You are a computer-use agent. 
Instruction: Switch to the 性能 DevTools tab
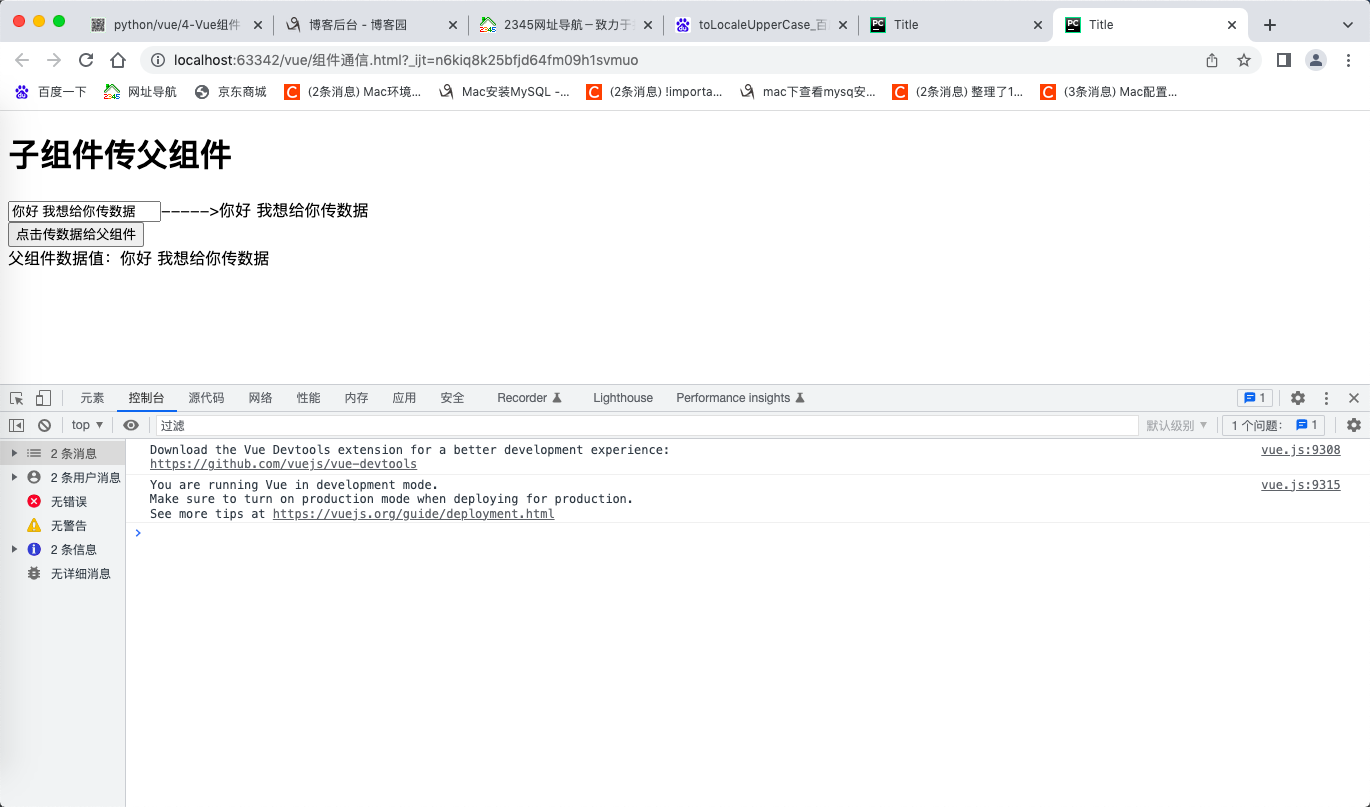coord(308,398)
